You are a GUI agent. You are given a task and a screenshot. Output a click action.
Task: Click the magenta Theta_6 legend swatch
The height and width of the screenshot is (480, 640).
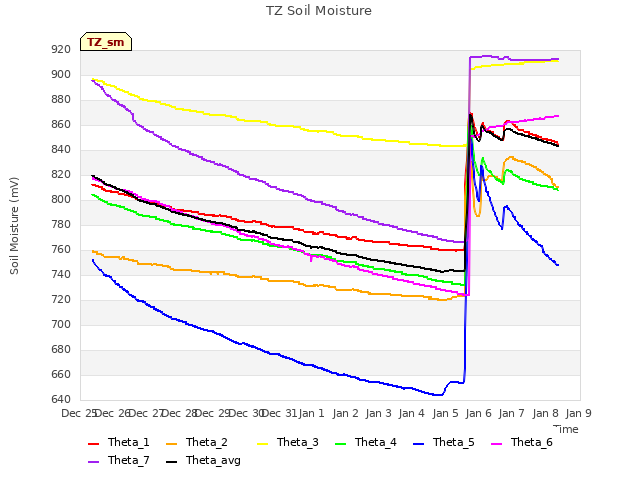pos(497,444)
